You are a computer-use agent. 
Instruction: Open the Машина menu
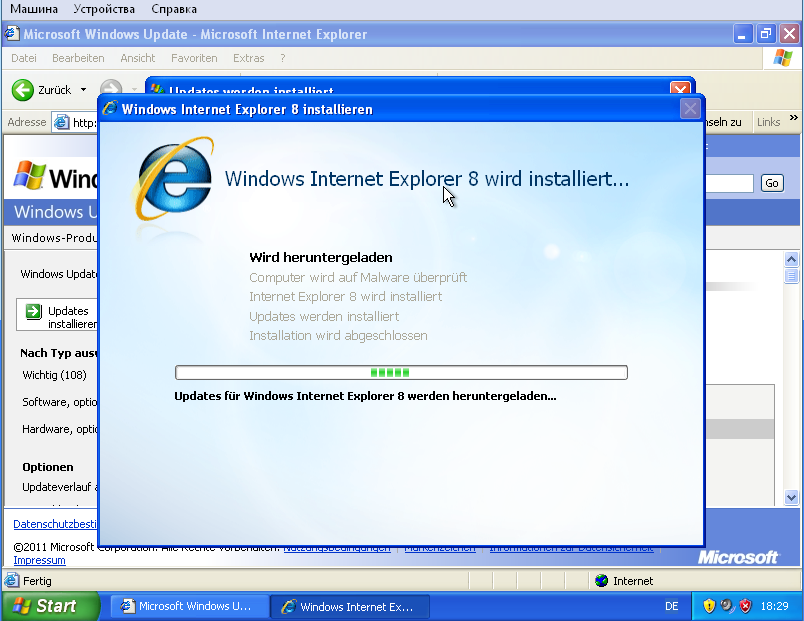click(34, 9)
